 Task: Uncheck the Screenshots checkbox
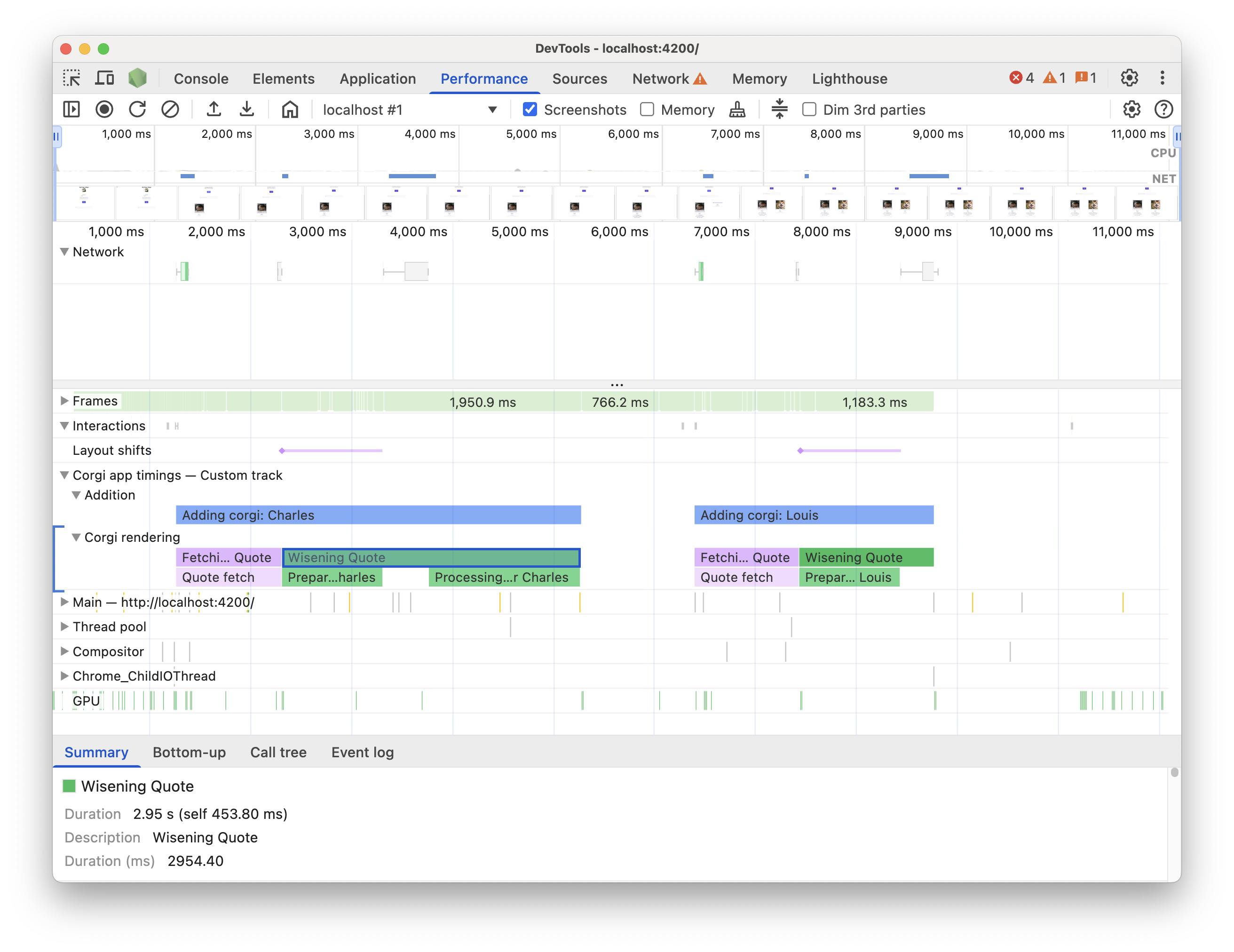click(530, 109)
